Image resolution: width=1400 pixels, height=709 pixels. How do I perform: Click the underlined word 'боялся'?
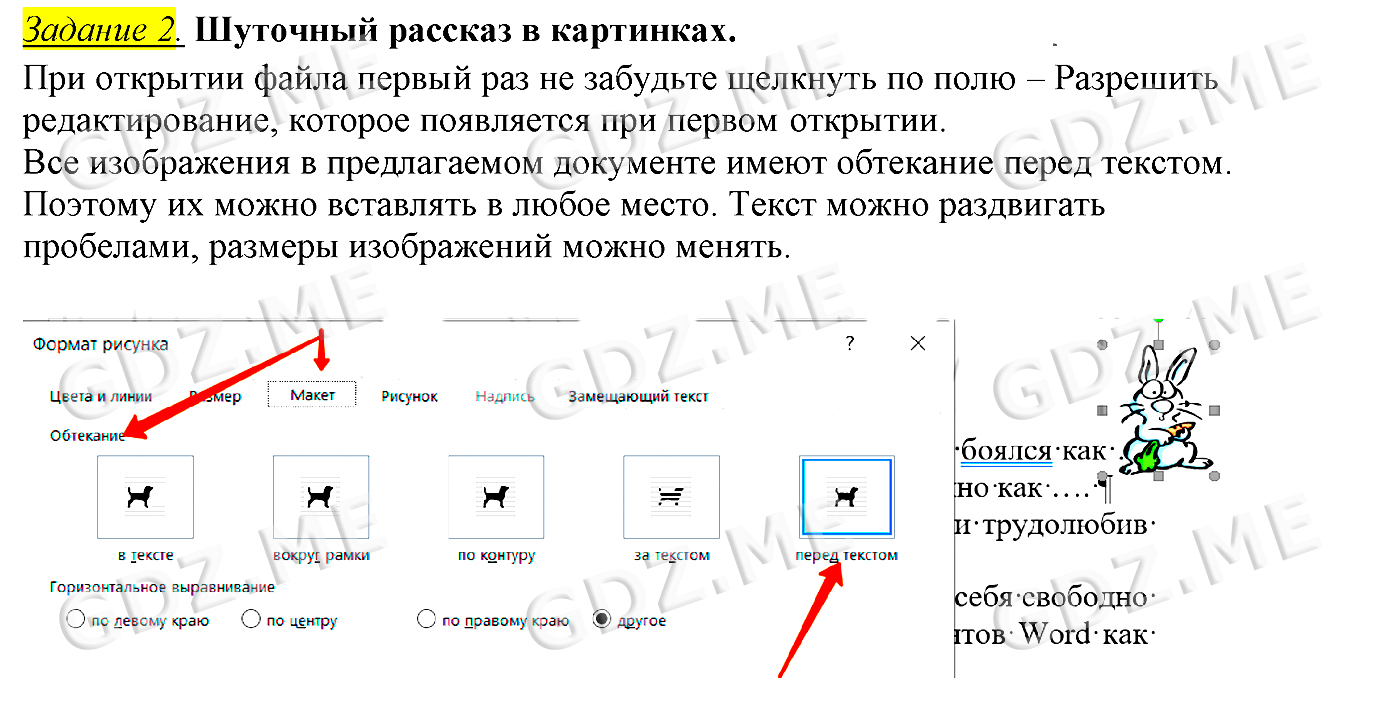(1006, 451)
